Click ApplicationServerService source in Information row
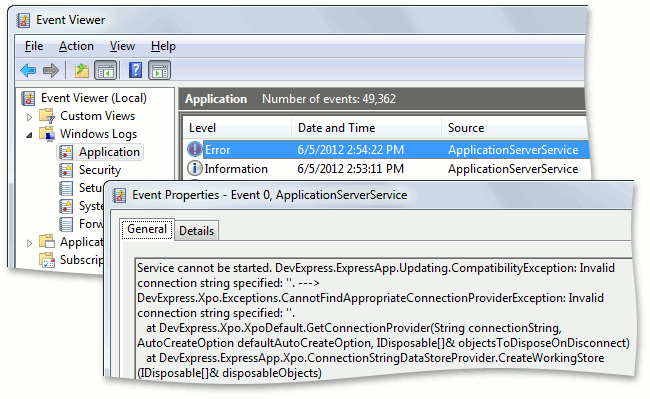 [513, 169]
